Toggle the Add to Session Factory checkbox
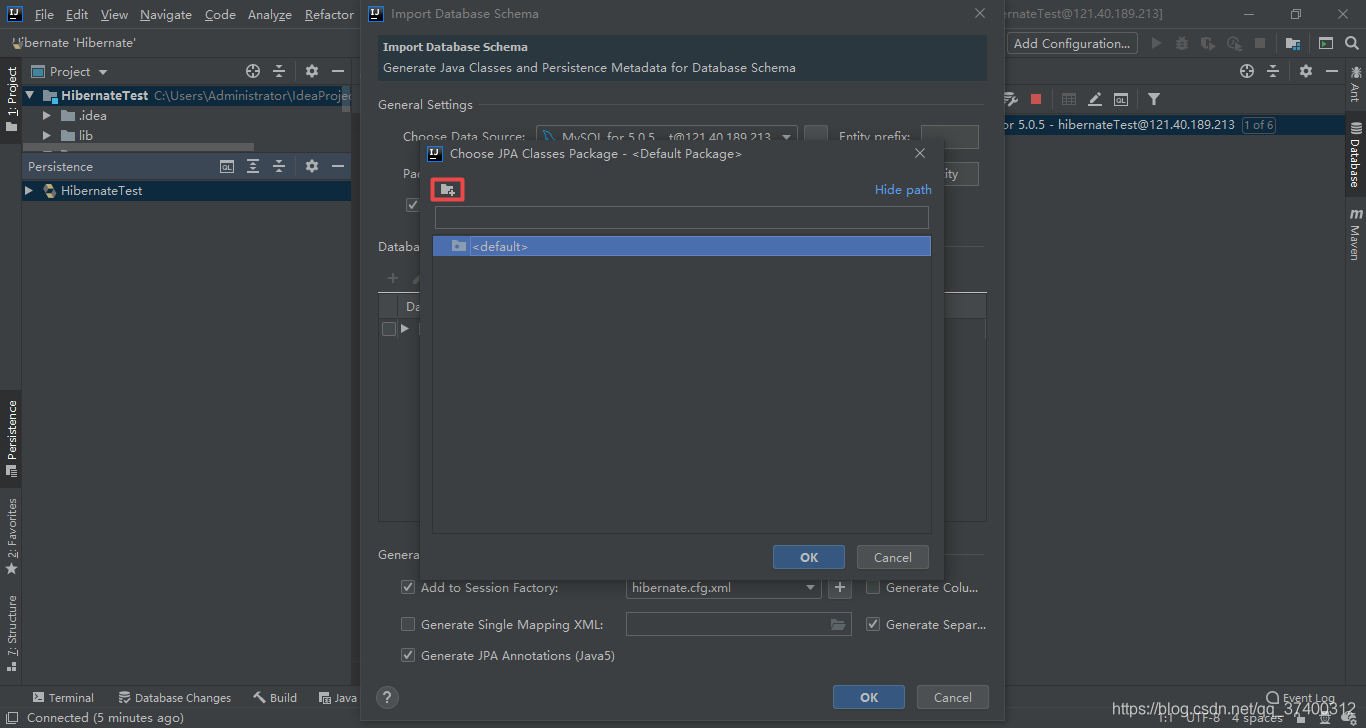1366x728 pixels. click(x=408, y=588)
